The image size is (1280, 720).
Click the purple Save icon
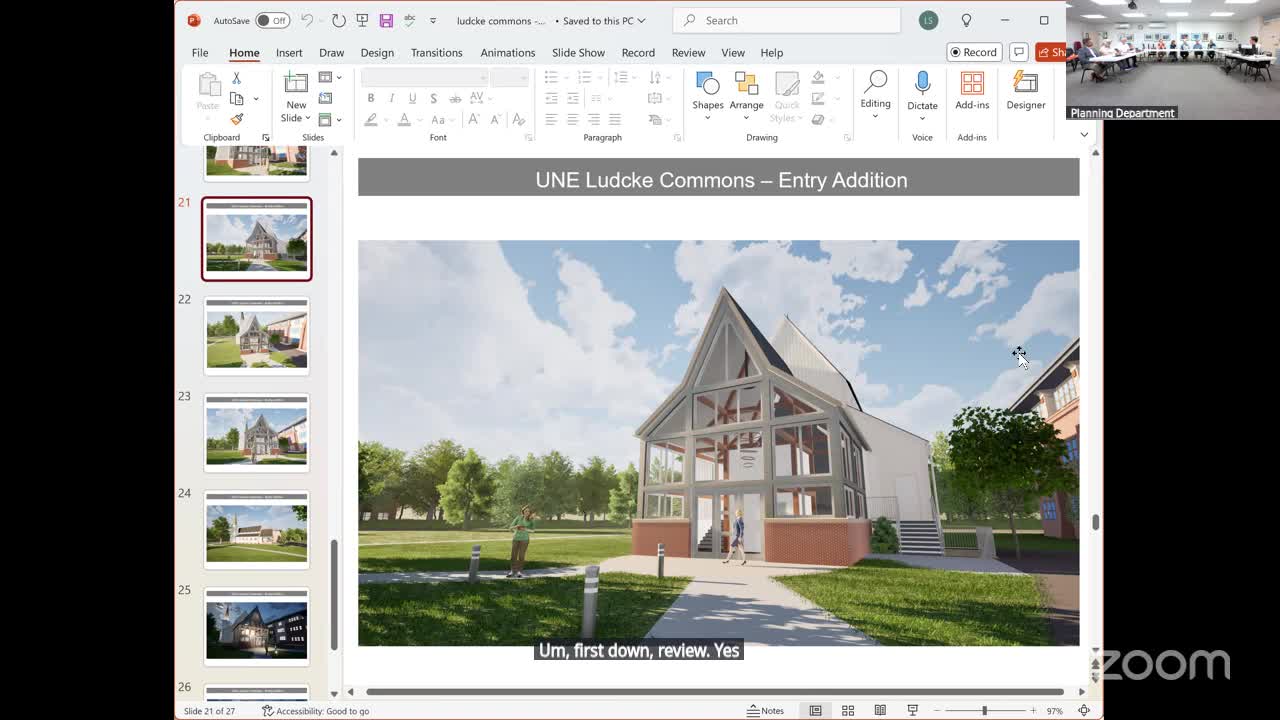[386, 20]
